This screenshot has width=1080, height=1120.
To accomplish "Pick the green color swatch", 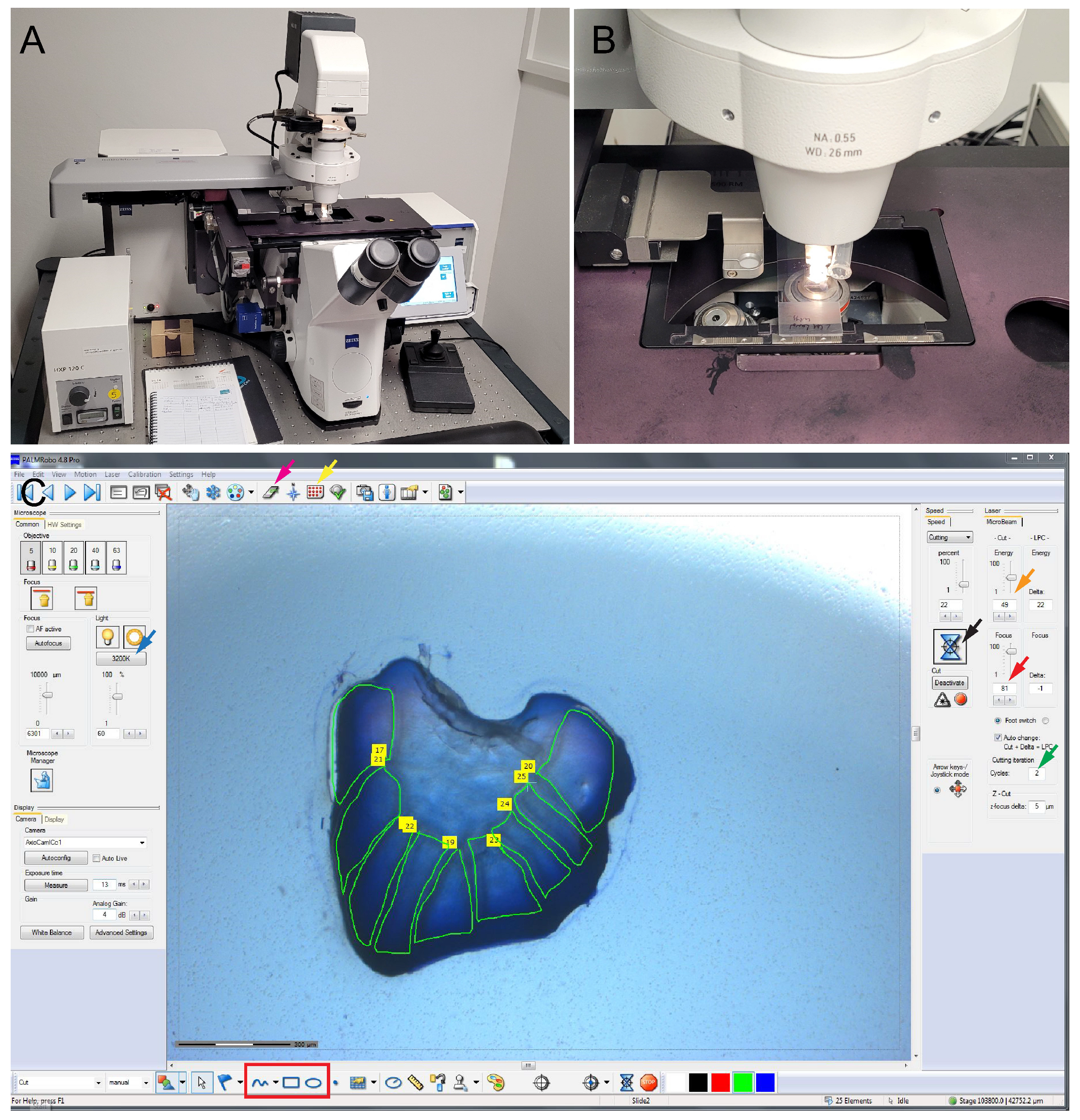I will pos(742,1082).
